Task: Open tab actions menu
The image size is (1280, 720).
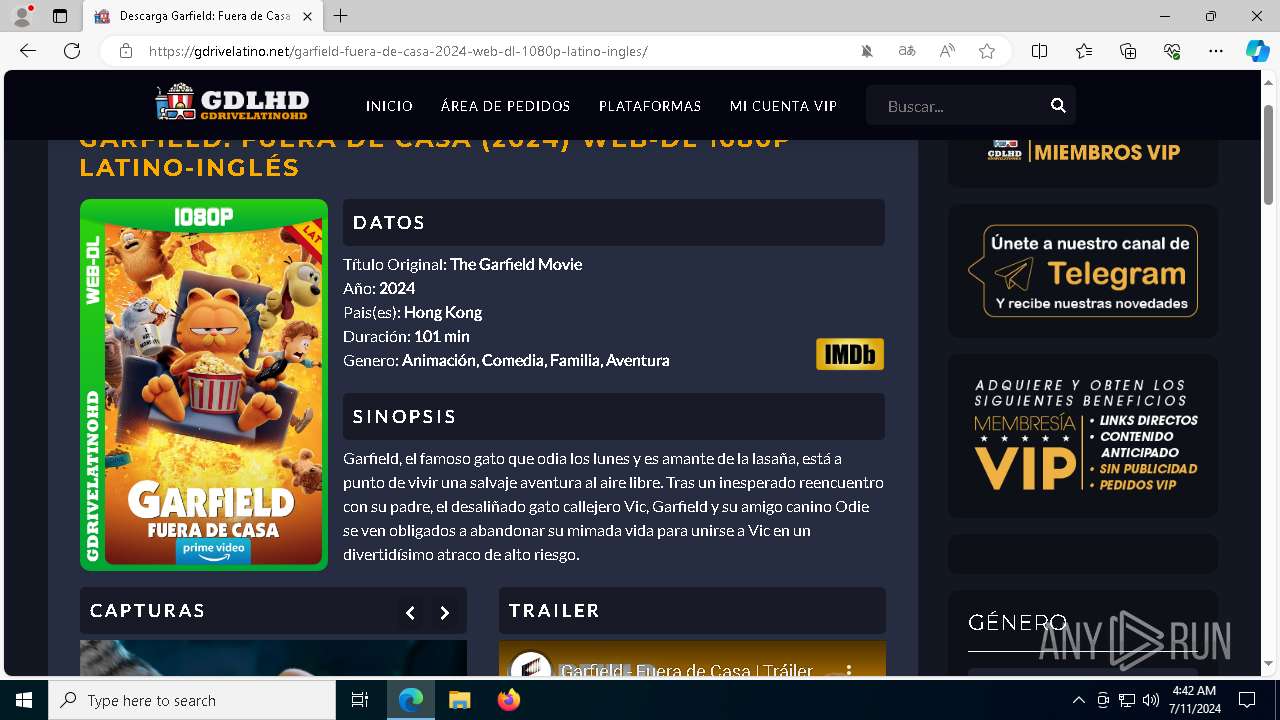Action: coord(60,16)
